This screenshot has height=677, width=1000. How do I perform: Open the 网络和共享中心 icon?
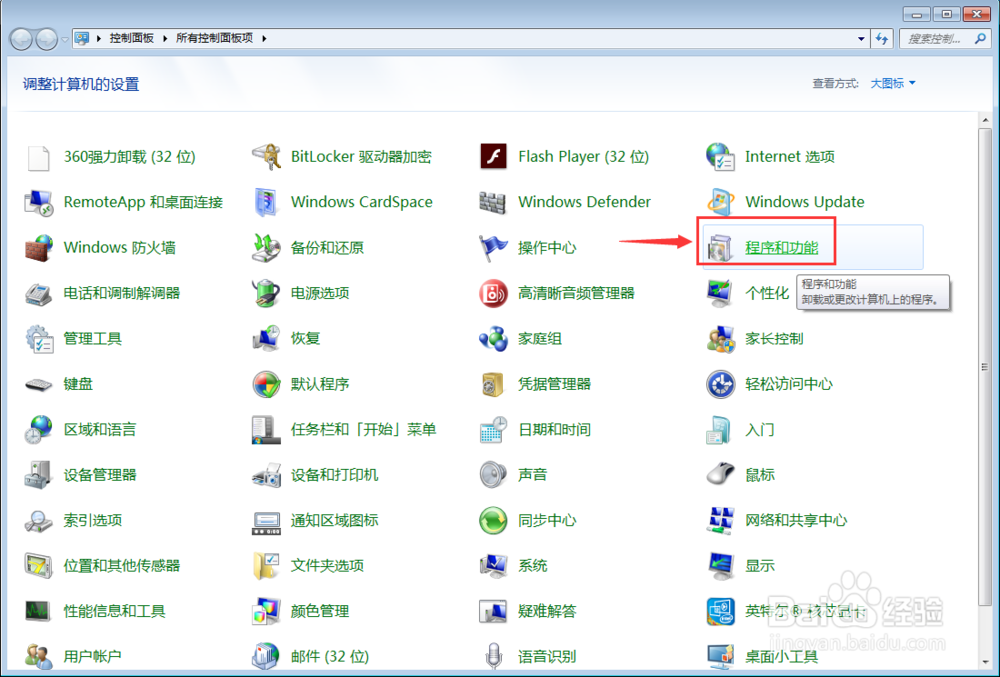click(721, 521)
